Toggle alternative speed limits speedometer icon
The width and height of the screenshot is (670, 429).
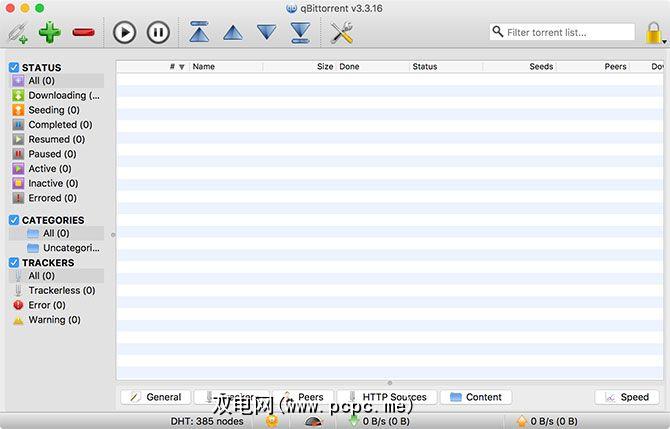pyautogui.click(x=314, y=422)
